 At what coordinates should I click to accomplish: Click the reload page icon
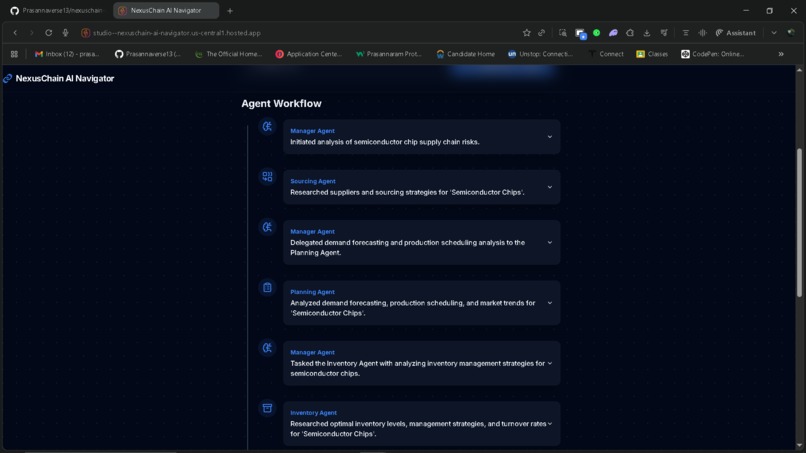click(x=48, y=33)
